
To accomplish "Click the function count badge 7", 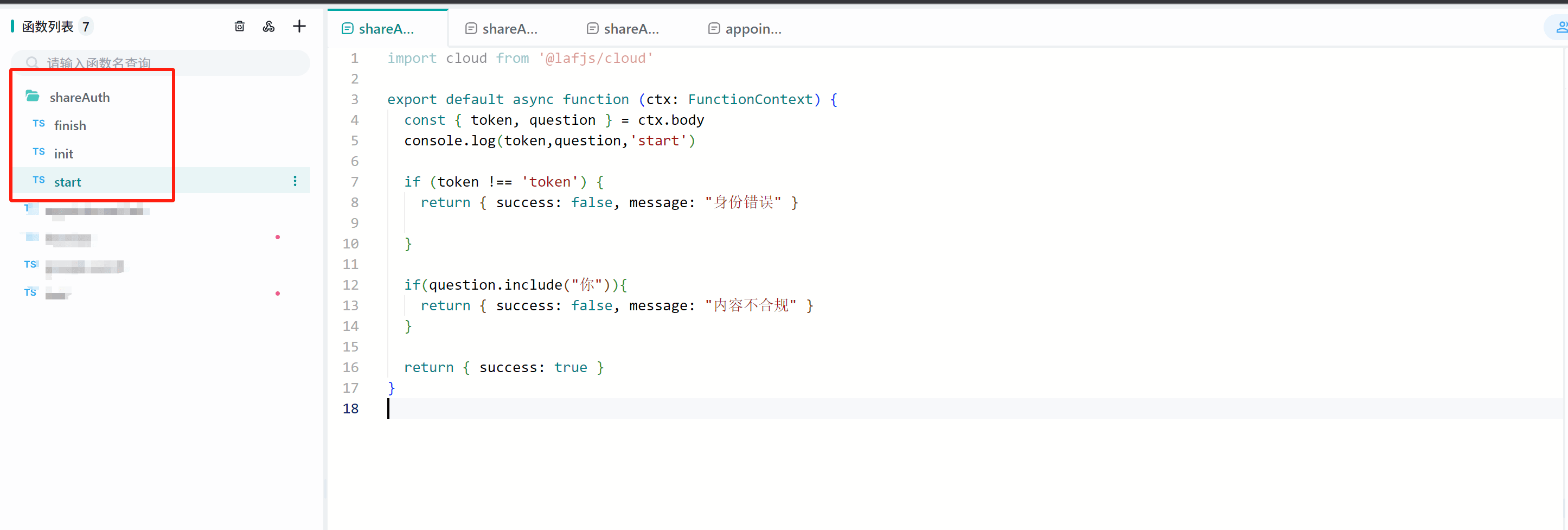I will (x=86, y=27).
